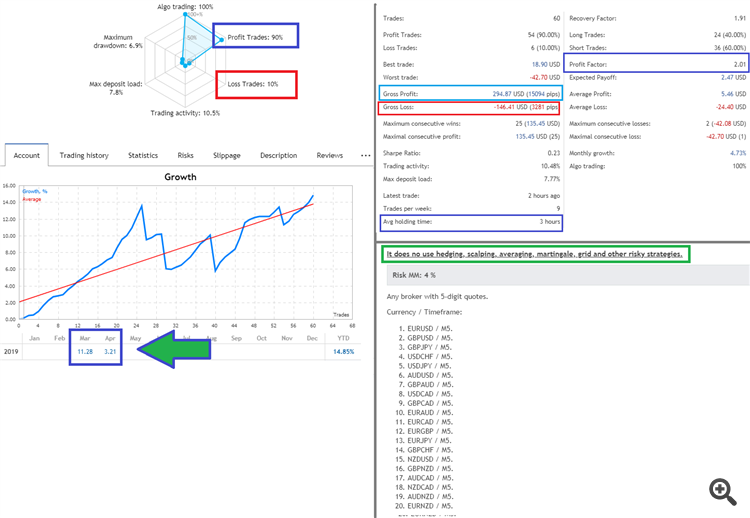The image size is (750, 518).
Task: Click the Algo trading radar data point
Action: (185, 15)
